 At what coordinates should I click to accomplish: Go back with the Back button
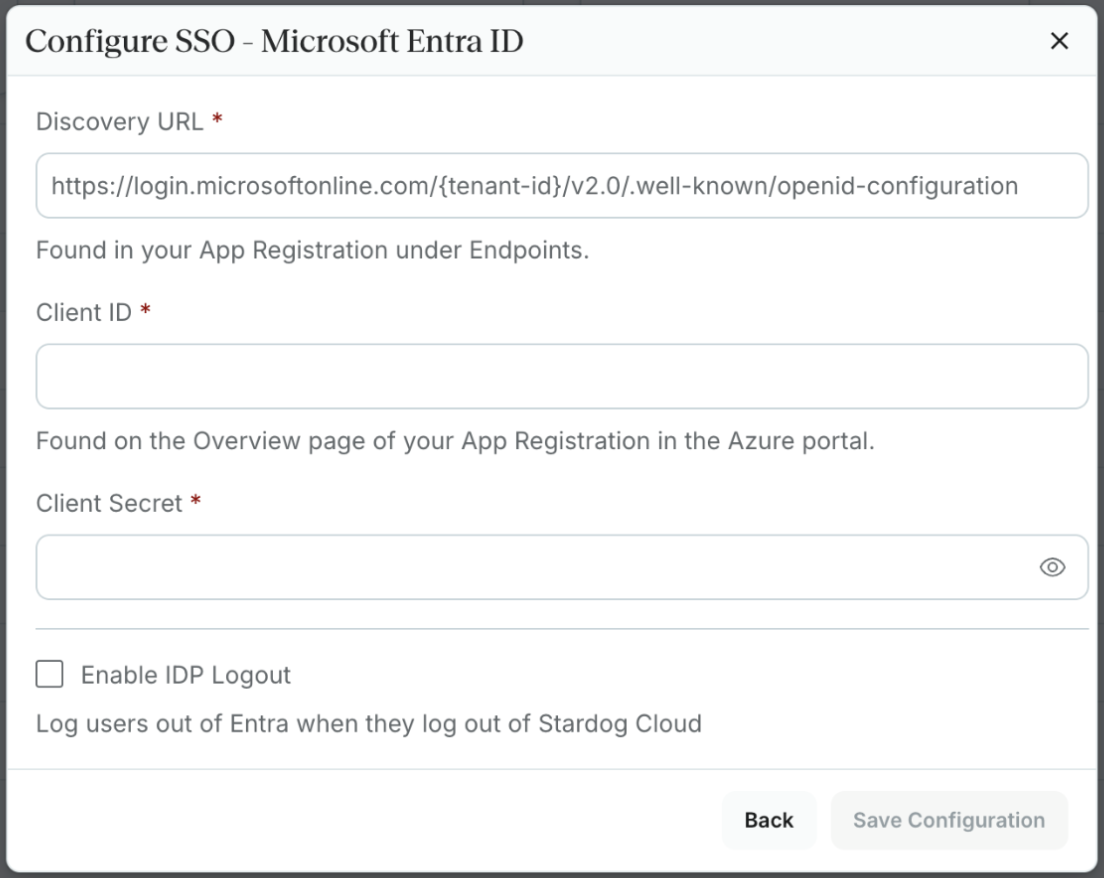pos(769,820)
